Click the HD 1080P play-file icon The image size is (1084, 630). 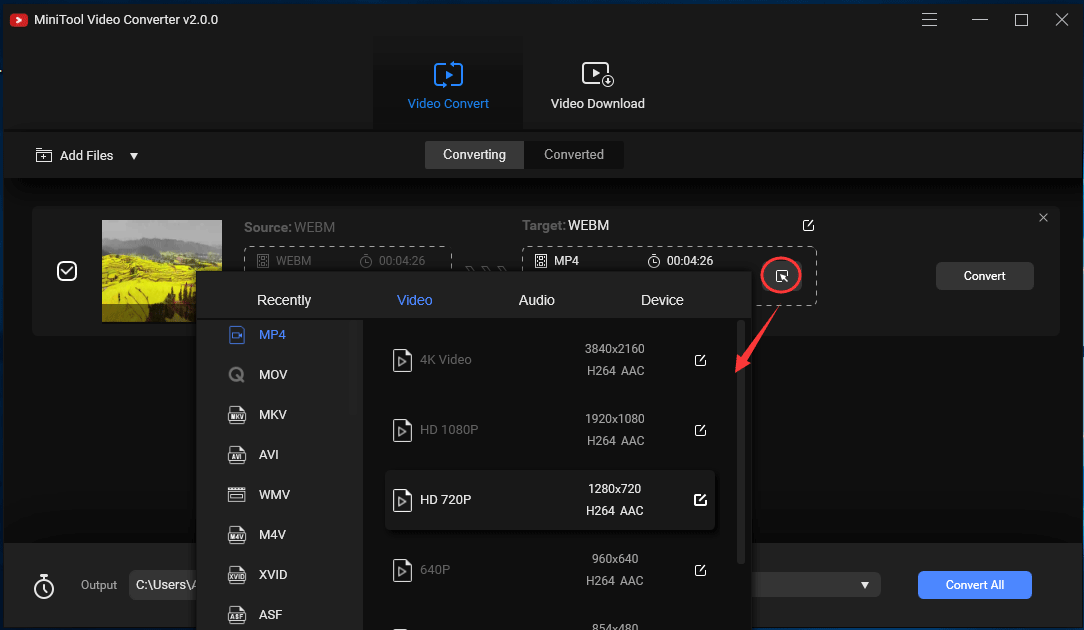[402, 430]
